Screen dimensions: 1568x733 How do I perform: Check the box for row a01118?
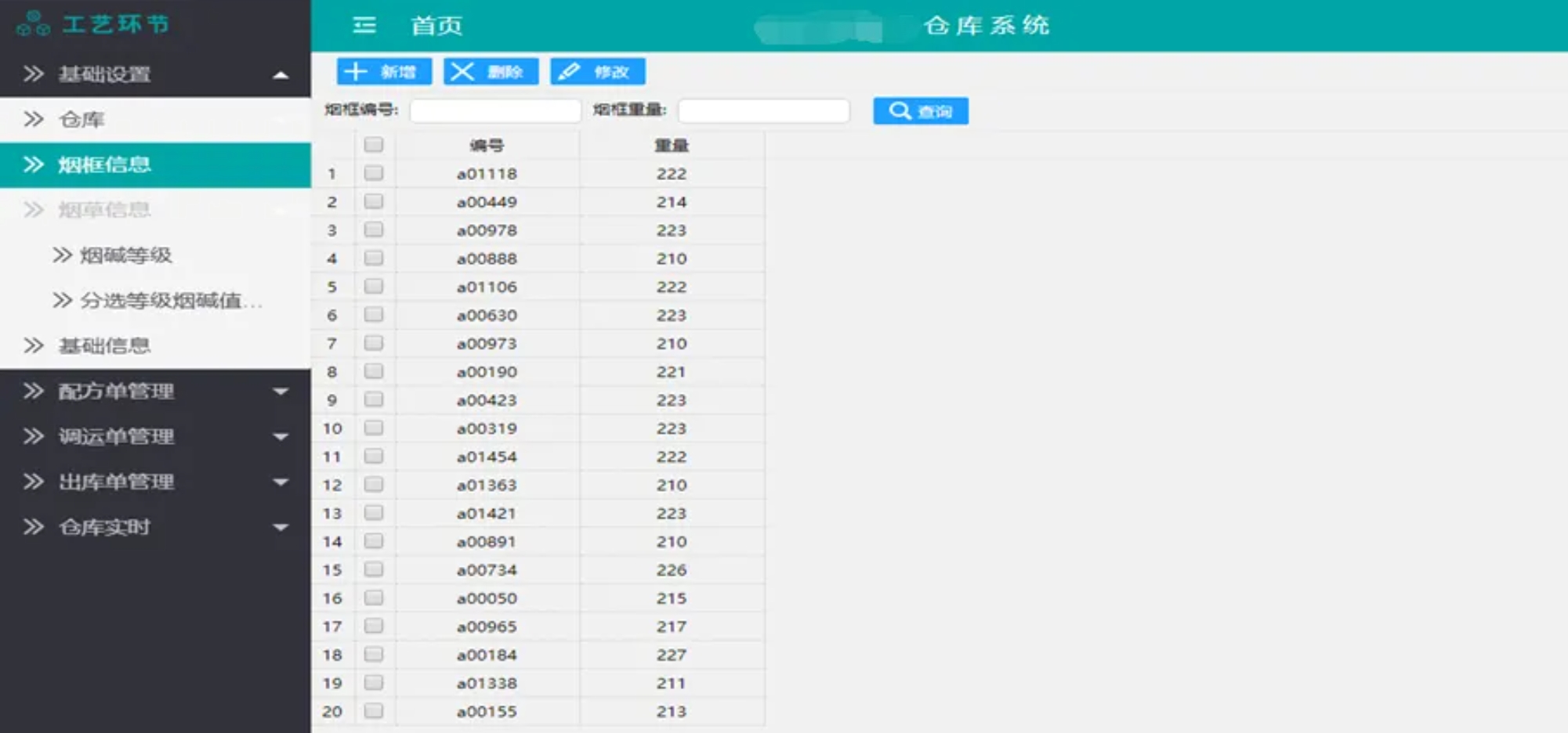click(374, 173)
